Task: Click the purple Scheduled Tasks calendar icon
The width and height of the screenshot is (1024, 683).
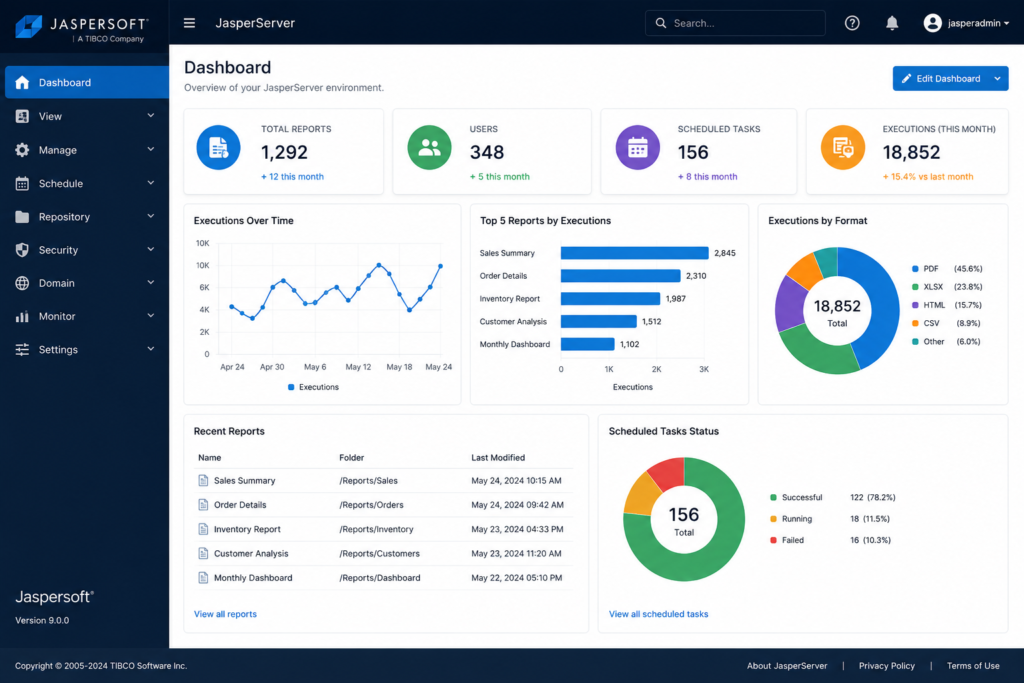Action: click(x=637, y=148)
